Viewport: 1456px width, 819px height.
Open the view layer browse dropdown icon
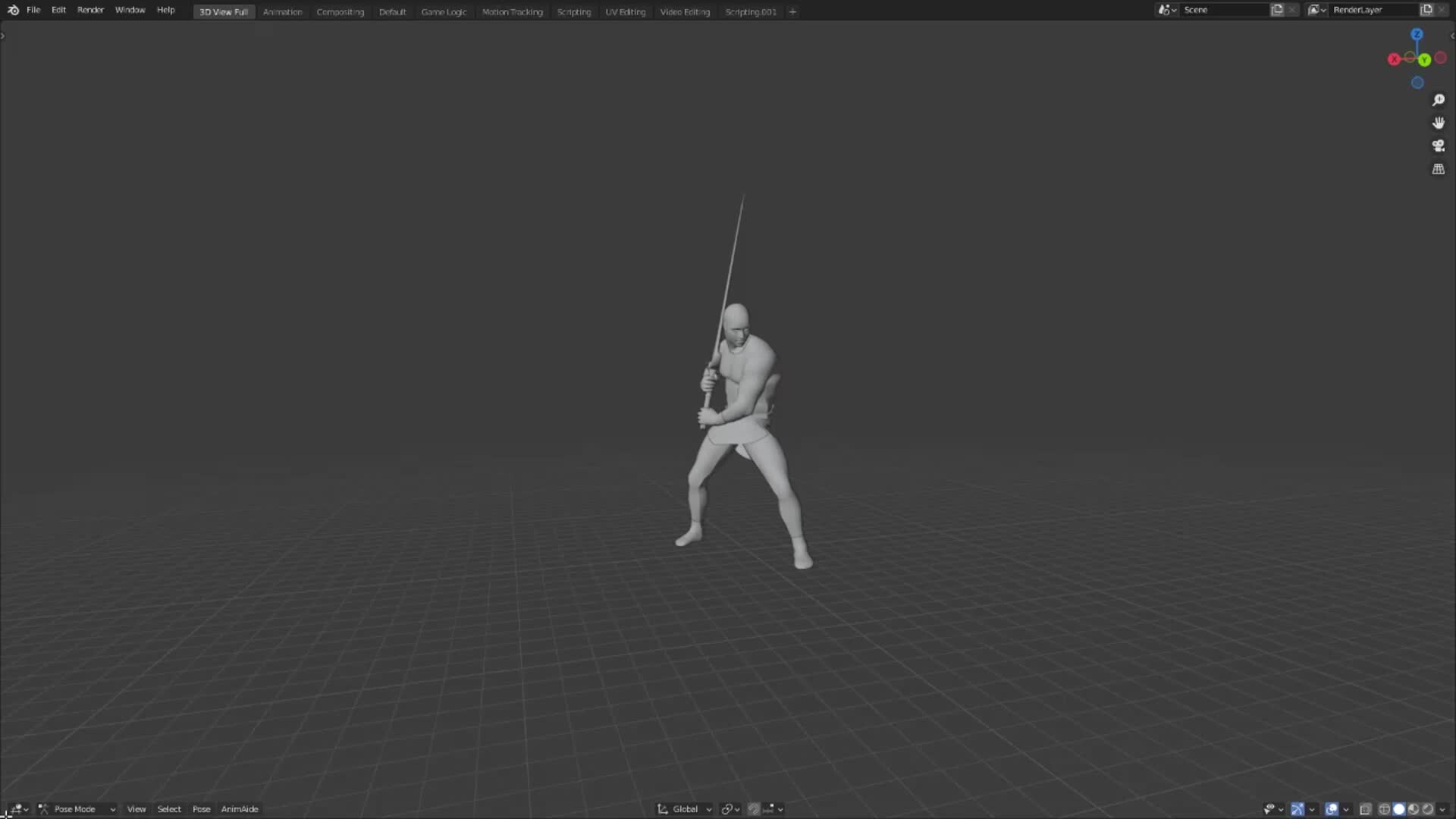(1316, 10)
